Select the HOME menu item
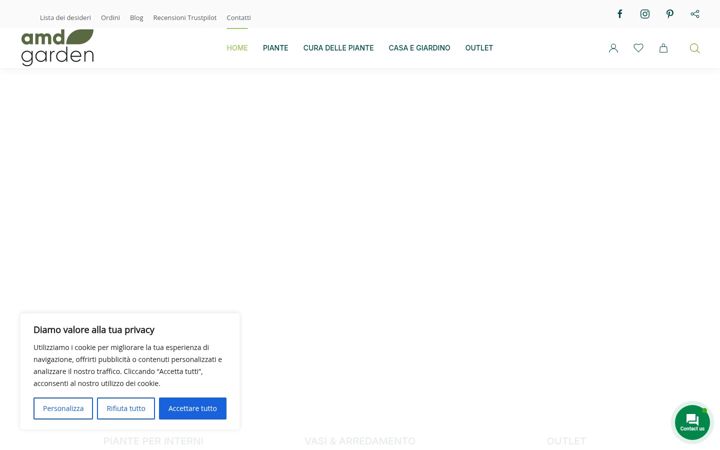The width and height of the screenshot is (720, 450). (237, 48)
